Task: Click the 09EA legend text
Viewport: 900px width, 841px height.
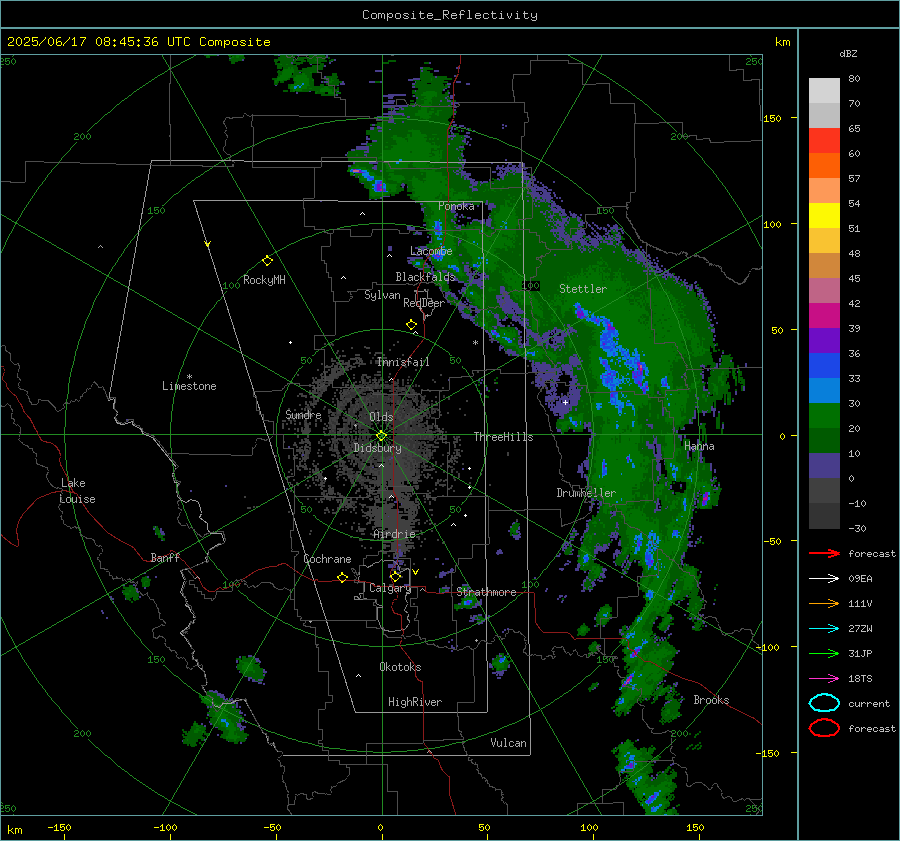Action: pos(860,579)
